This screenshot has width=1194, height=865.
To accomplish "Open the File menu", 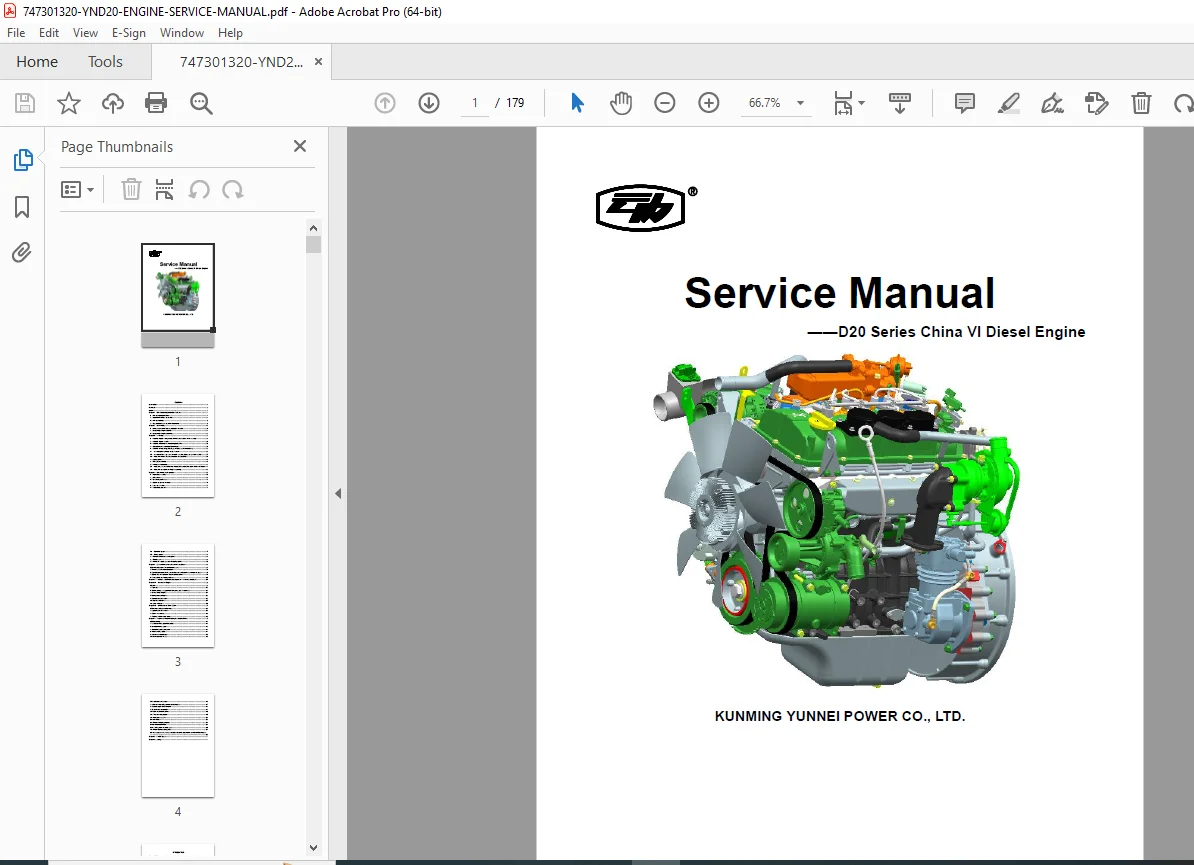I will pyautogui.click(x=16, y=33).
